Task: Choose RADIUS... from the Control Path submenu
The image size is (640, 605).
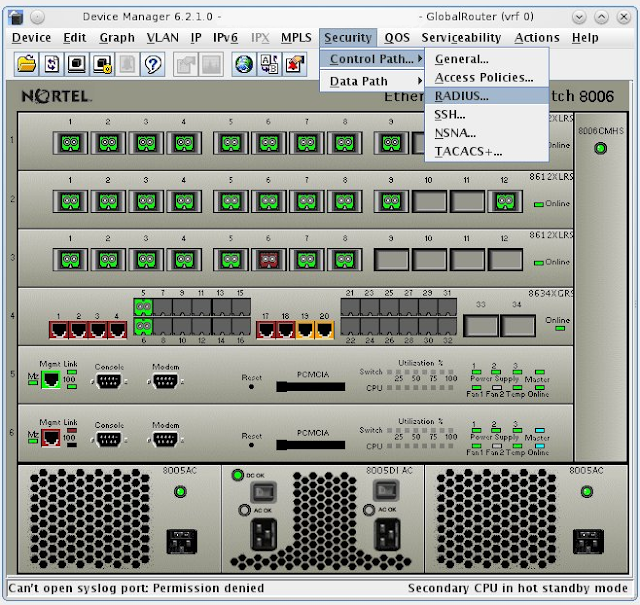Action: 487,96
